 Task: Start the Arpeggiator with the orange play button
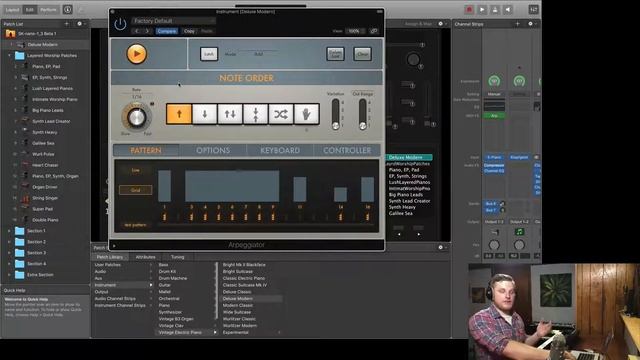point(136,54)
